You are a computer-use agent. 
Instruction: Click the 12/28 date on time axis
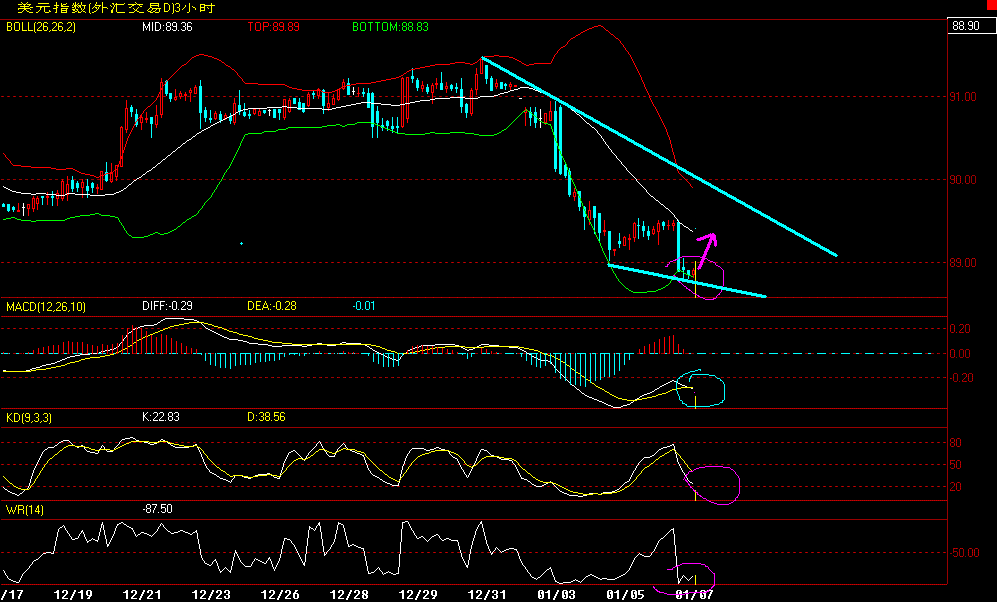pos(349,595)
